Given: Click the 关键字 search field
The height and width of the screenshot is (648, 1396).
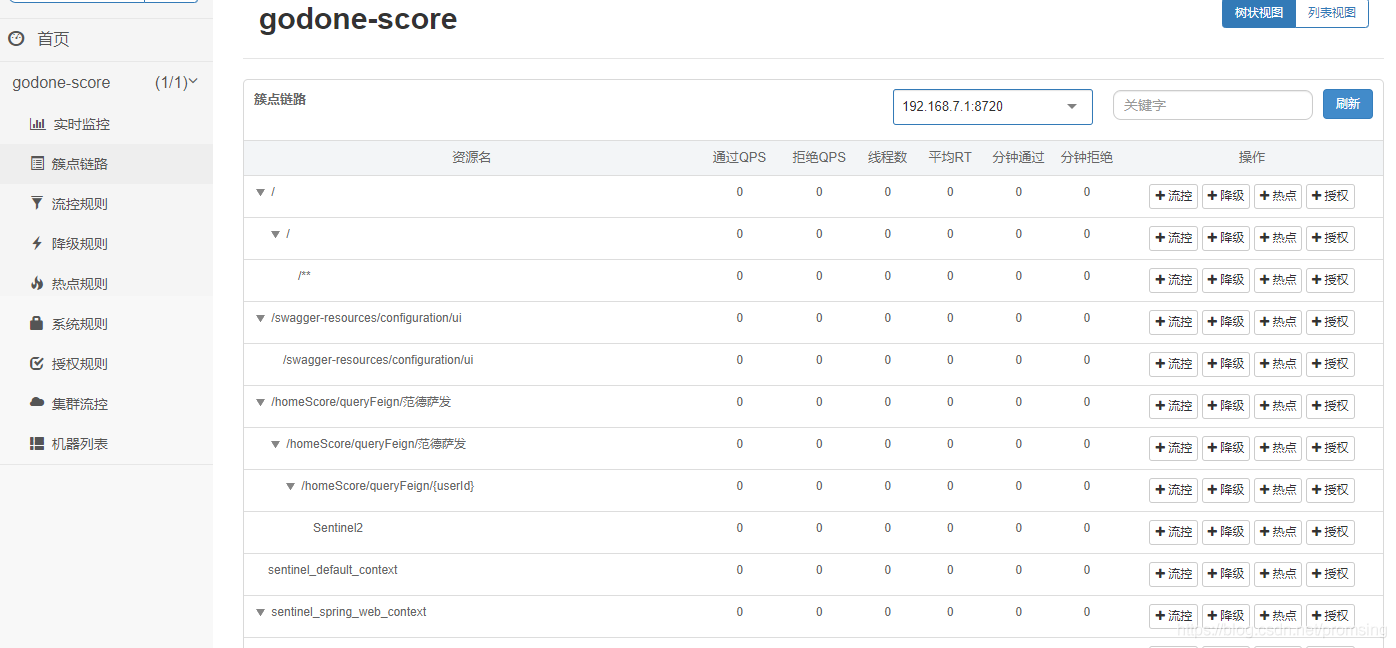Looking at the screenshot, I should click(1212, 105).
